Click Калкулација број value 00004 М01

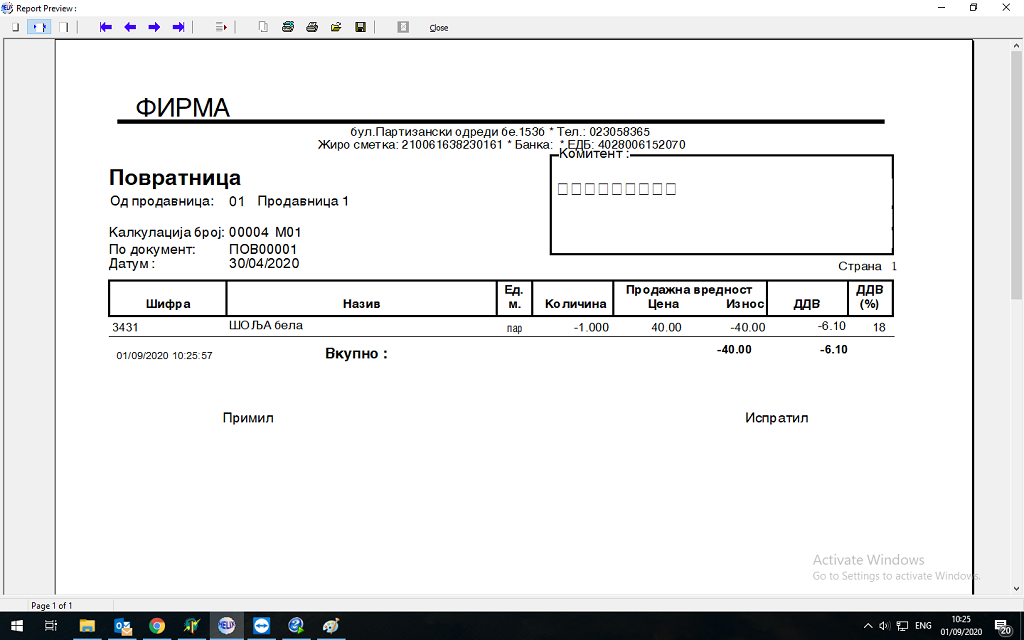265,232
